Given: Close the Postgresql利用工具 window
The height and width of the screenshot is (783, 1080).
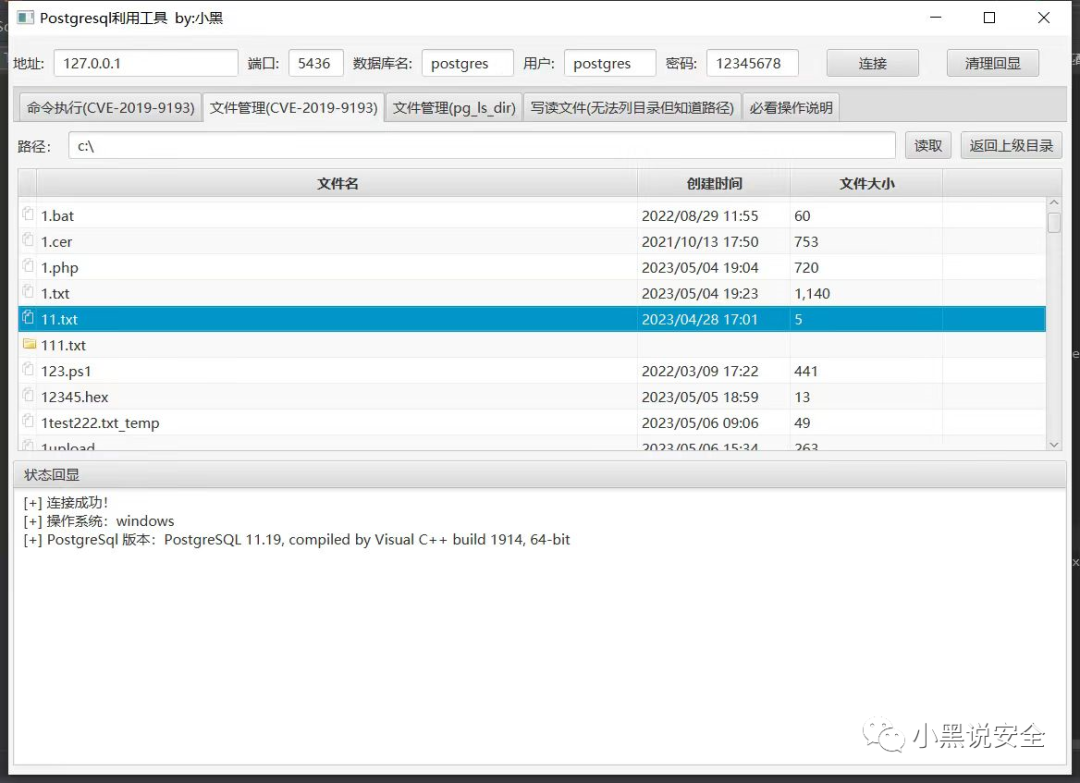Looking at the screenshot, I should pyautogui.click(x=1043, y=18).
